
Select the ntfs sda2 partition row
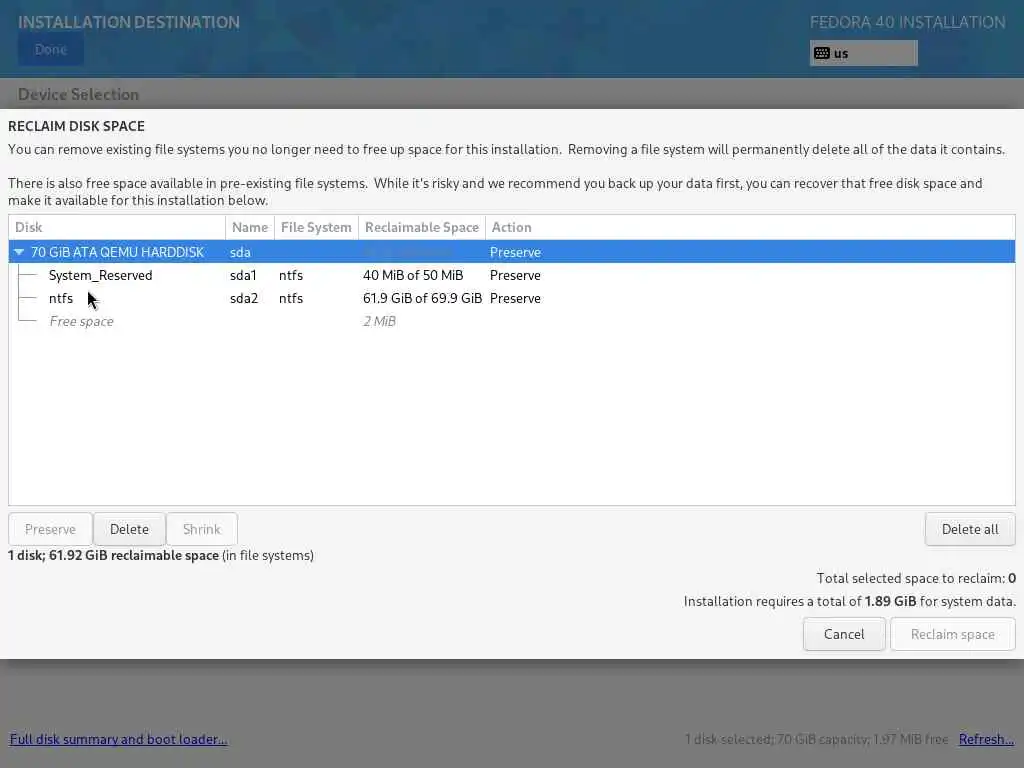coord(511,298)
